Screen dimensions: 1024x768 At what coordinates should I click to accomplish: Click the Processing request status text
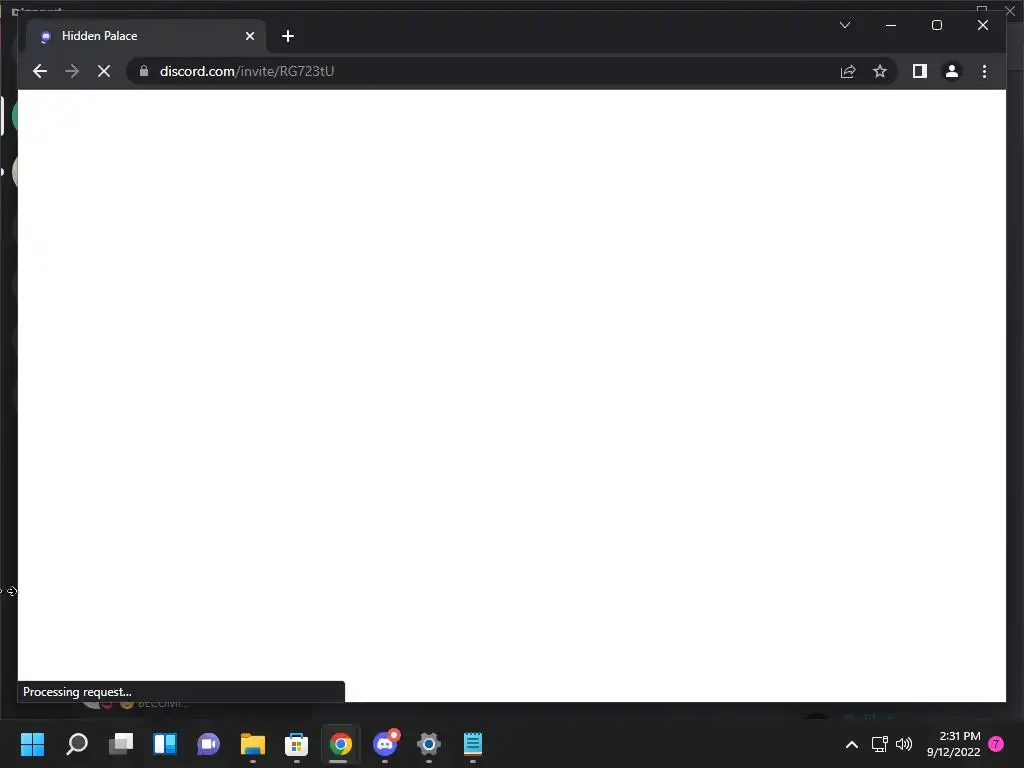pos(77,692)
